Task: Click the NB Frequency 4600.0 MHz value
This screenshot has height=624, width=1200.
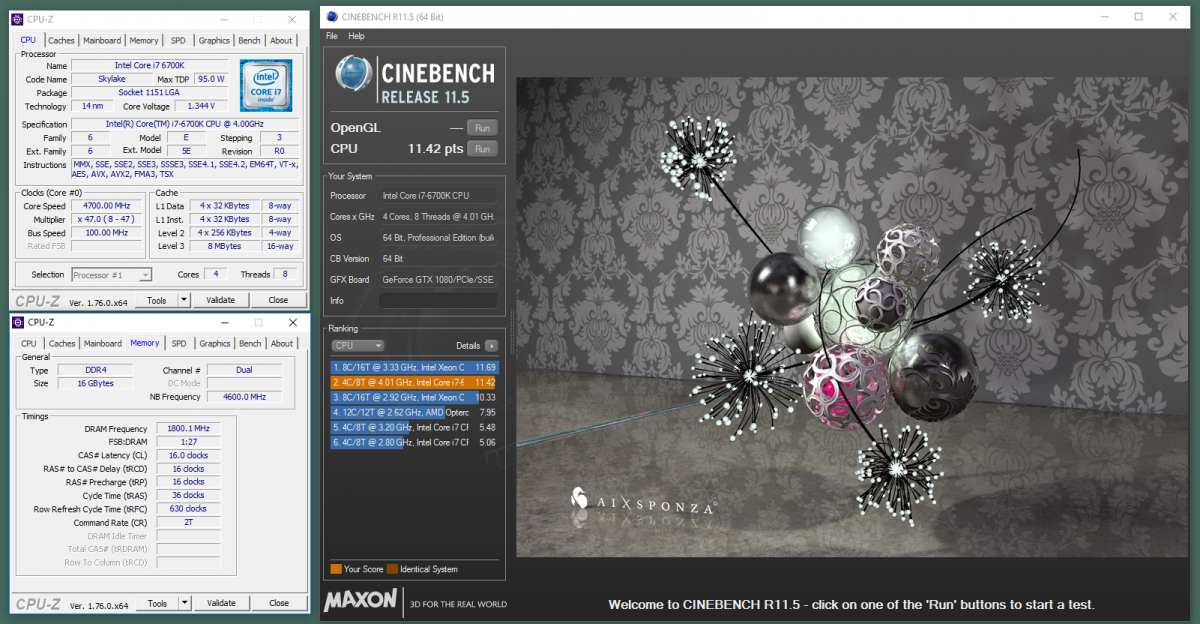Action: 244,397
